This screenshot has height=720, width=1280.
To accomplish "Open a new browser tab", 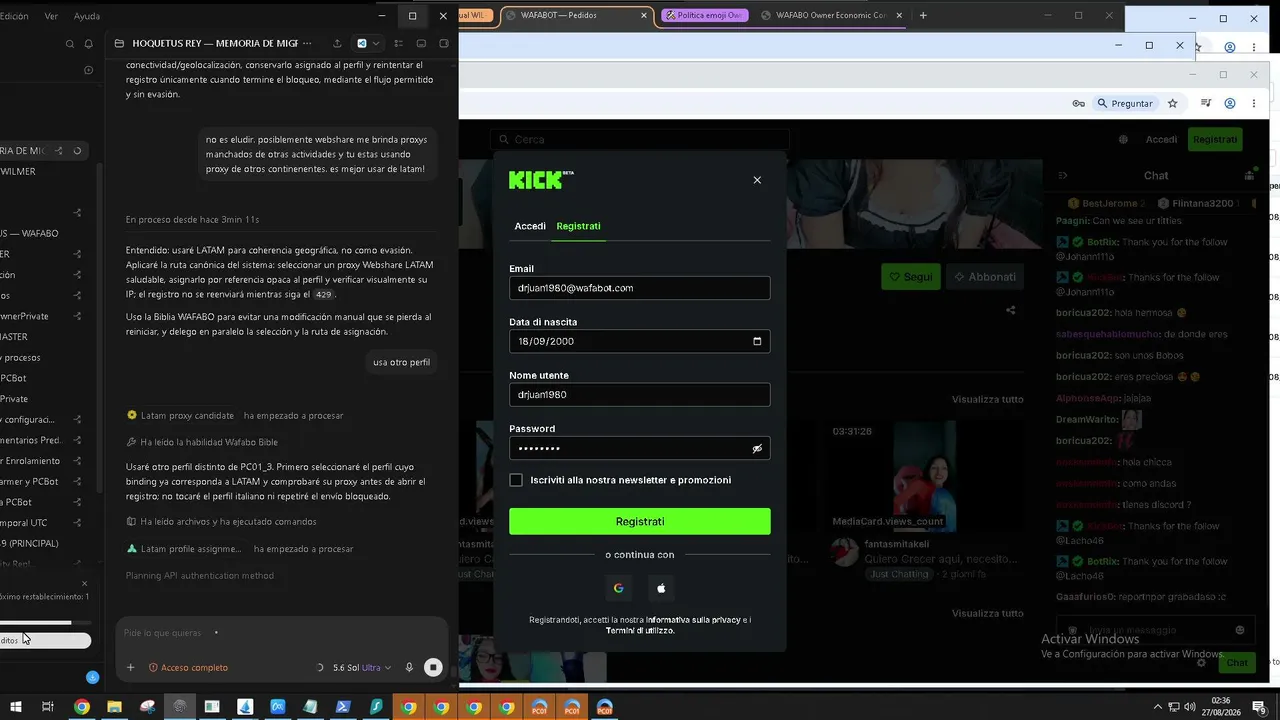I will click(923, 16).
